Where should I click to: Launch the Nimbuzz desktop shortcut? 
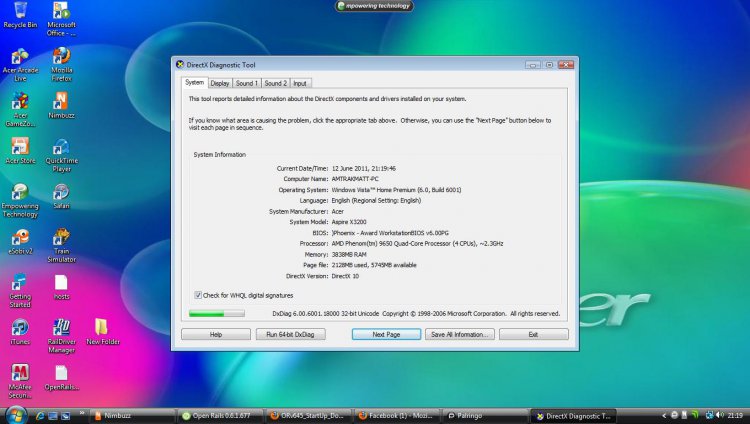[x=61, y=106]
